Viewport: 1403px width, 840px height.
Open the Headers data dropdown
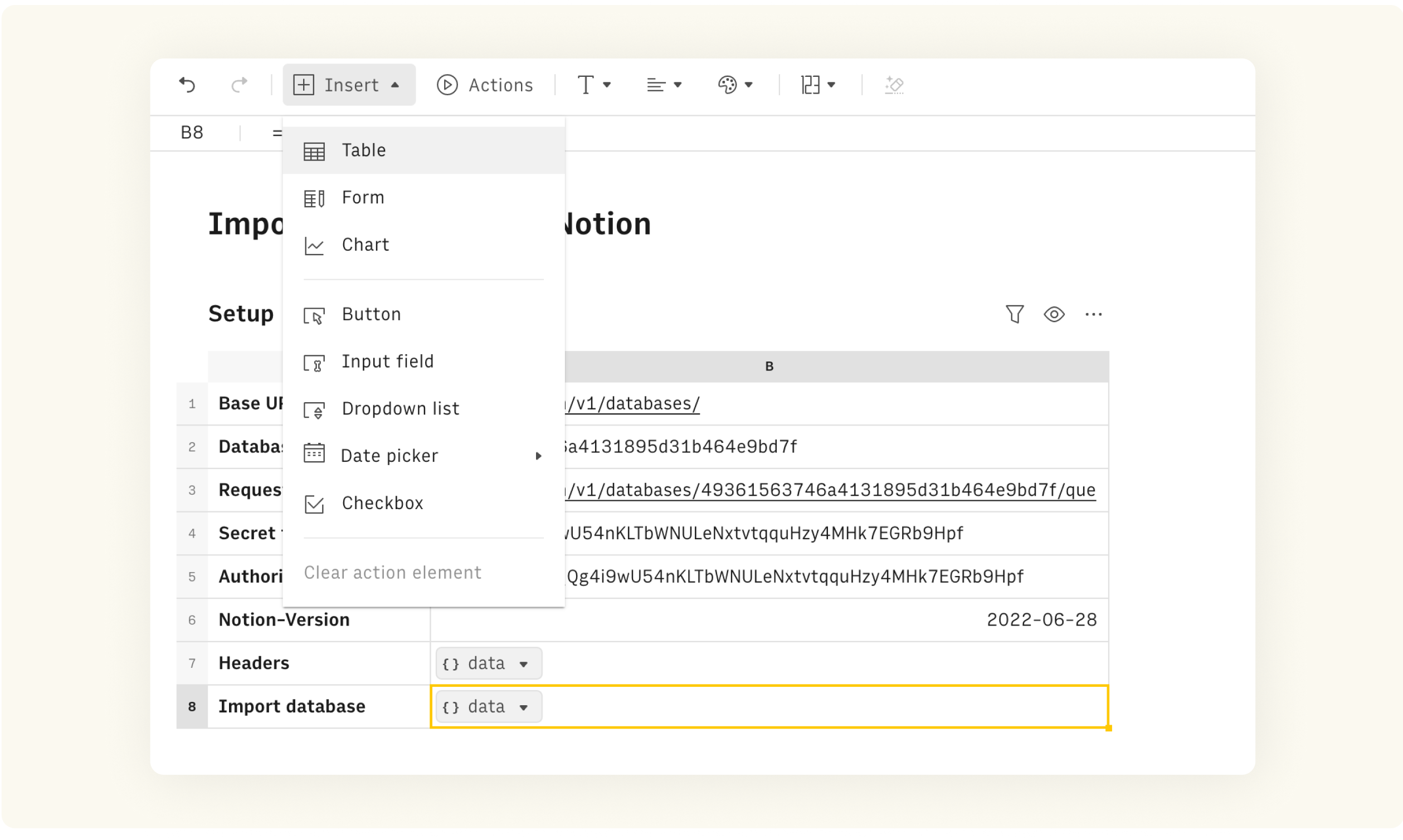[488, 663]
